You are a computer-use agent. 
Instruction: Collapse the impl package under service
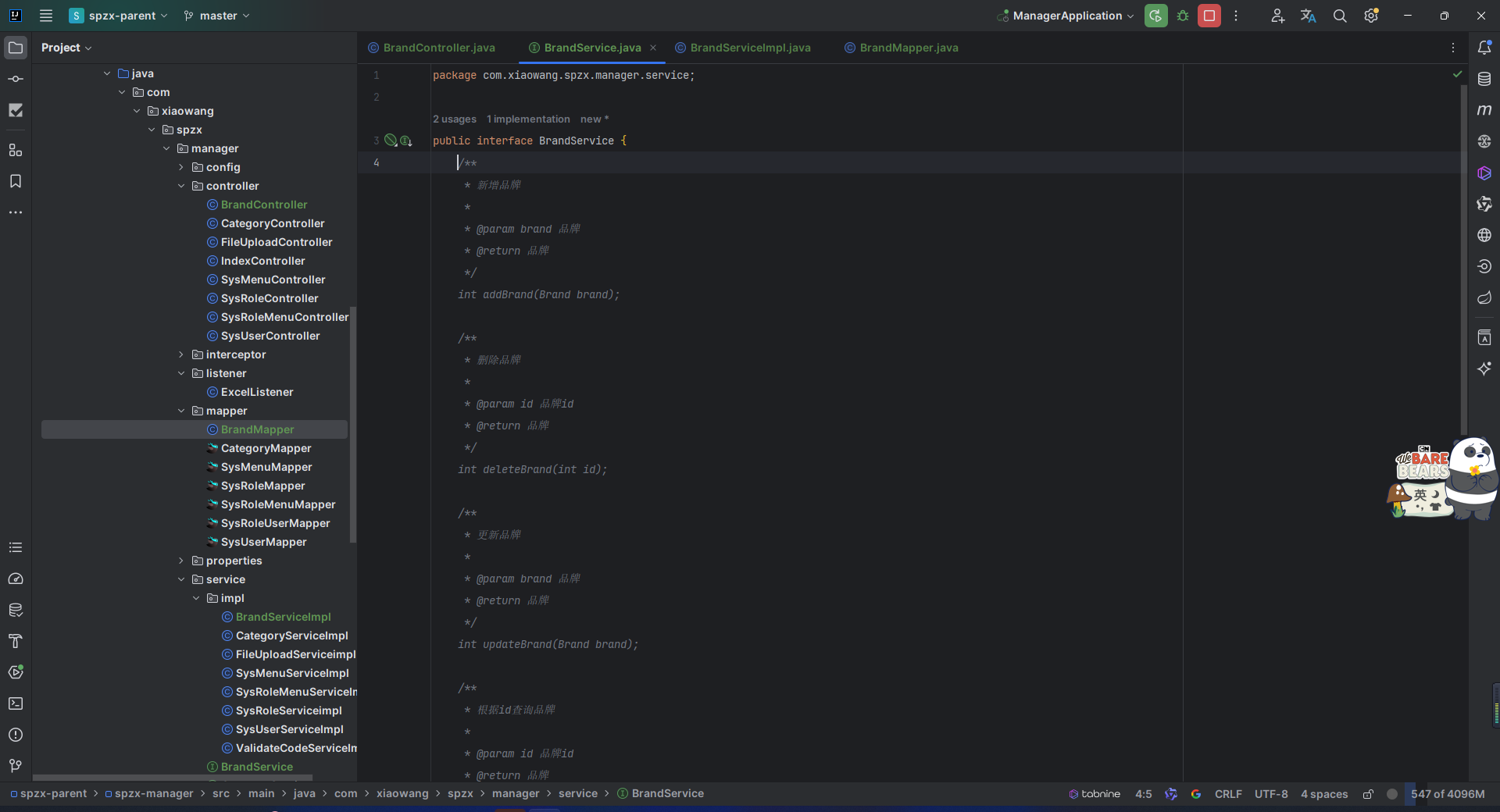pyautogui.click(x=196, y=598)
